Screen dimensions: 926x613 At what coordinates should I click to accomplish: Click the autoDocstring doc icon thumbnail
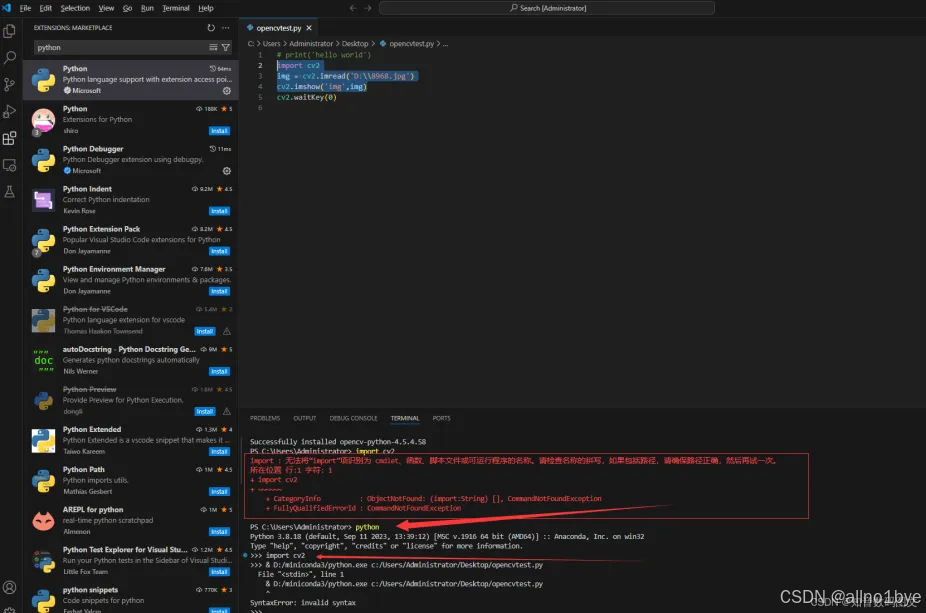(43, 360)
